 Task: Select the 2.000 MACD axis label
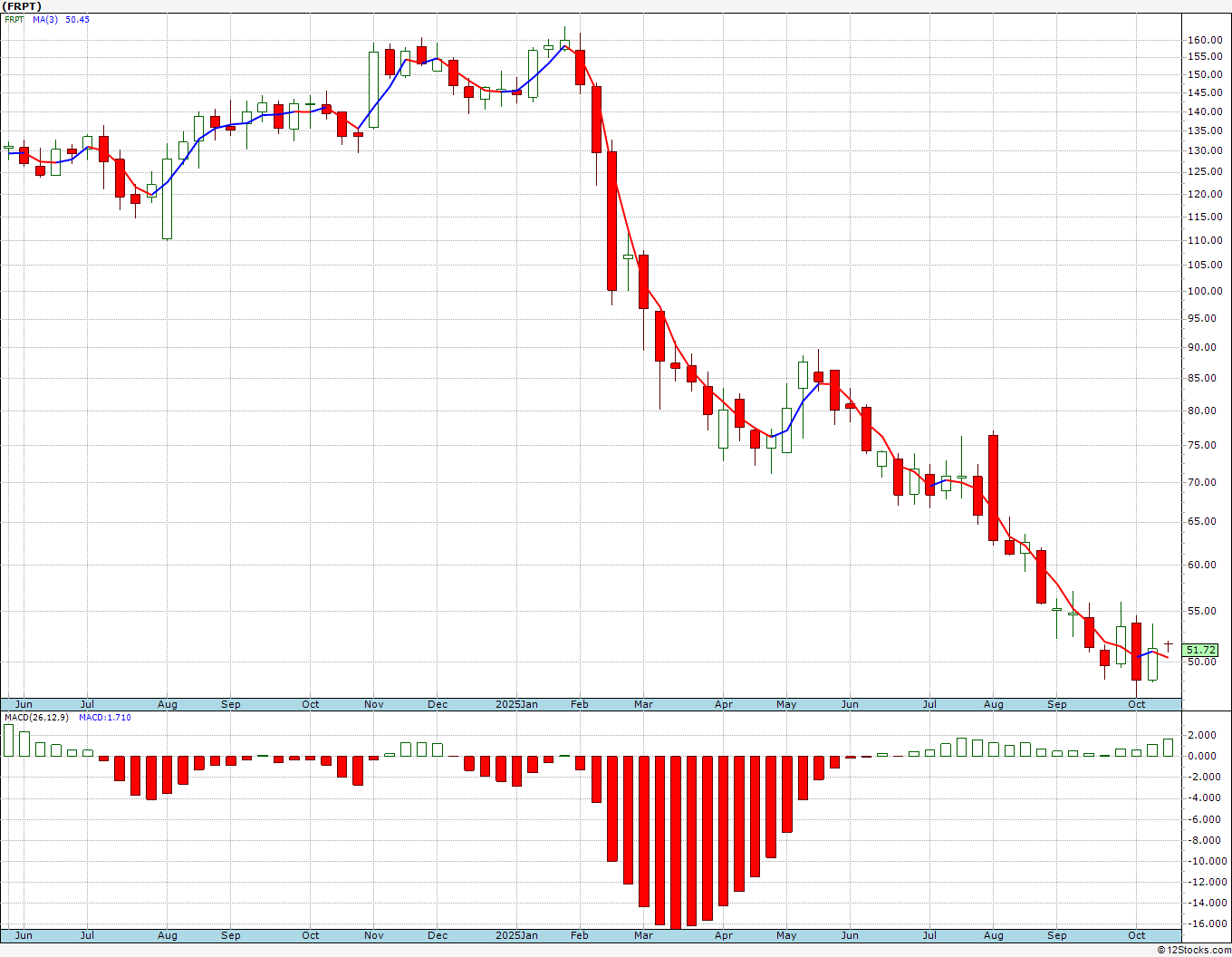coord(1204,735)
